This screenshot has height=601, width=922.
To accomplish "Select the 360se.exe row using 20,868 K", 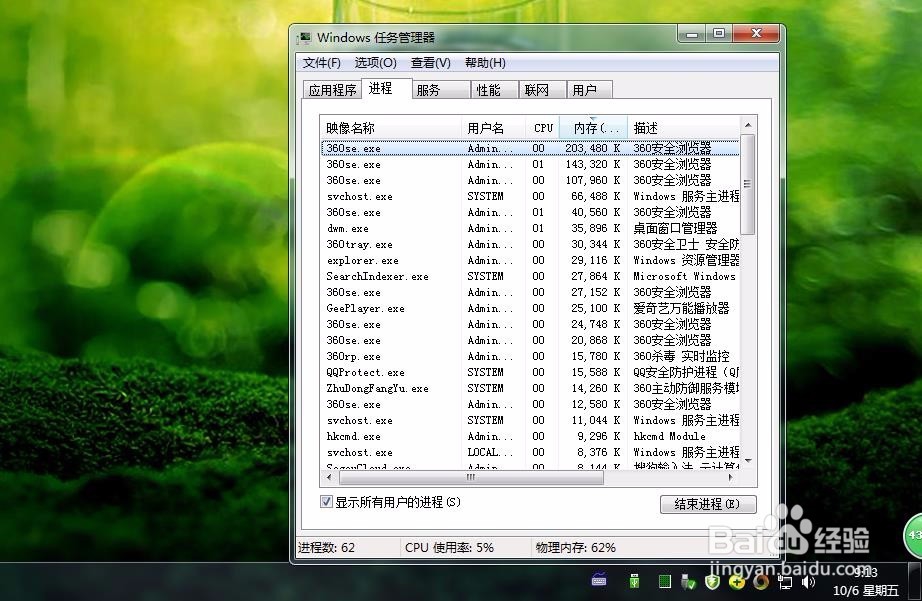I will pyautogui.click(x=530, y=340).
